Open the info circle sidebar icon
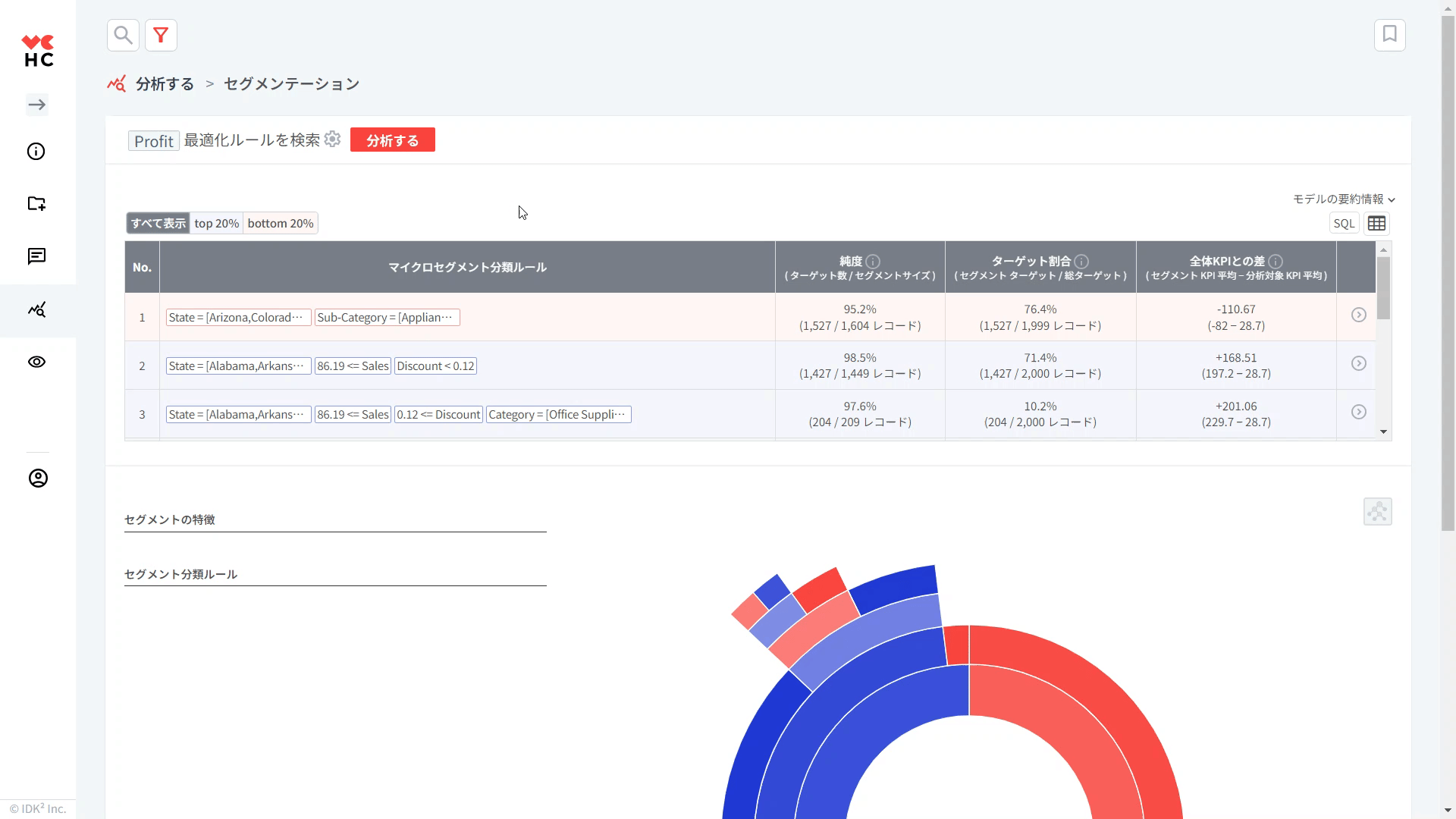Viewport: 1456px width, 819px height. [x=36, y=152]
